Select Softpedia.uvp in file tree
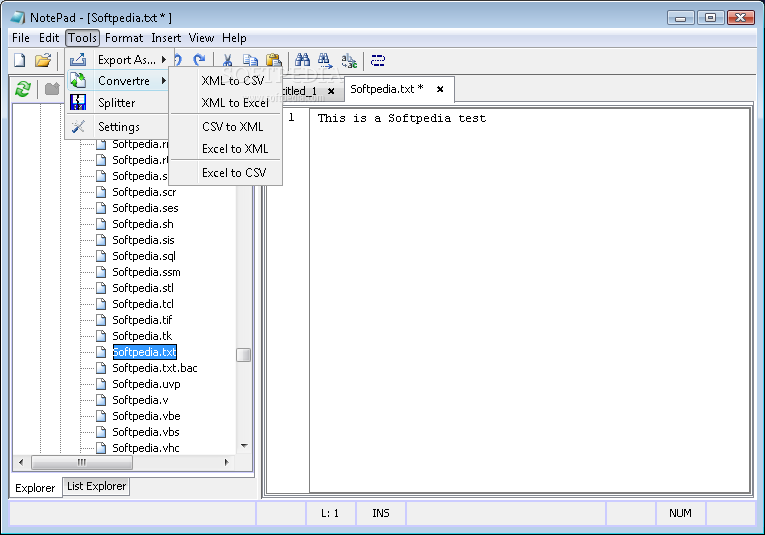 pyautogui.click(x=146, y=384)
